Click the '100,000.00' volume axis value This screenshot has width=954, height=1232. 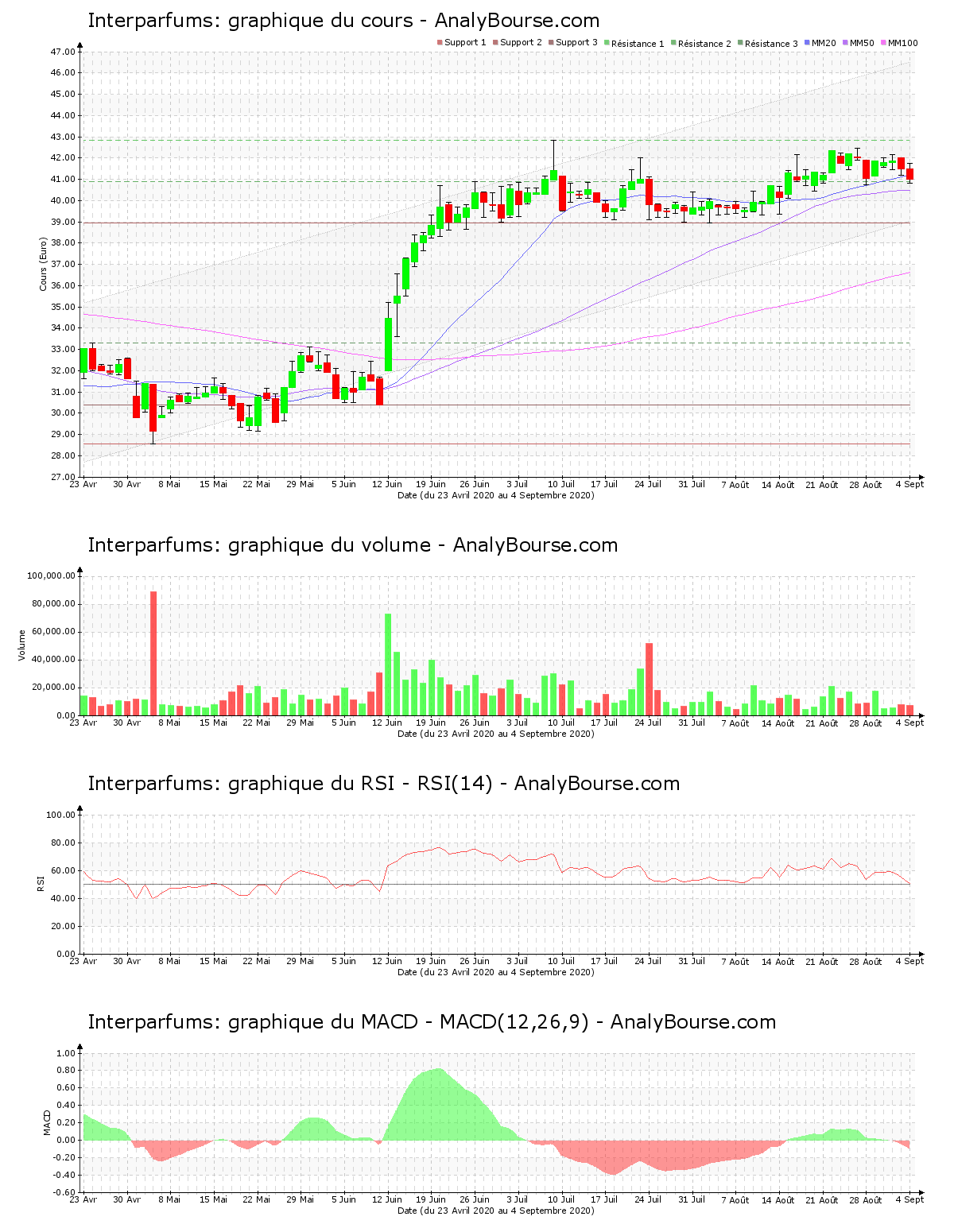click(51, 575)
